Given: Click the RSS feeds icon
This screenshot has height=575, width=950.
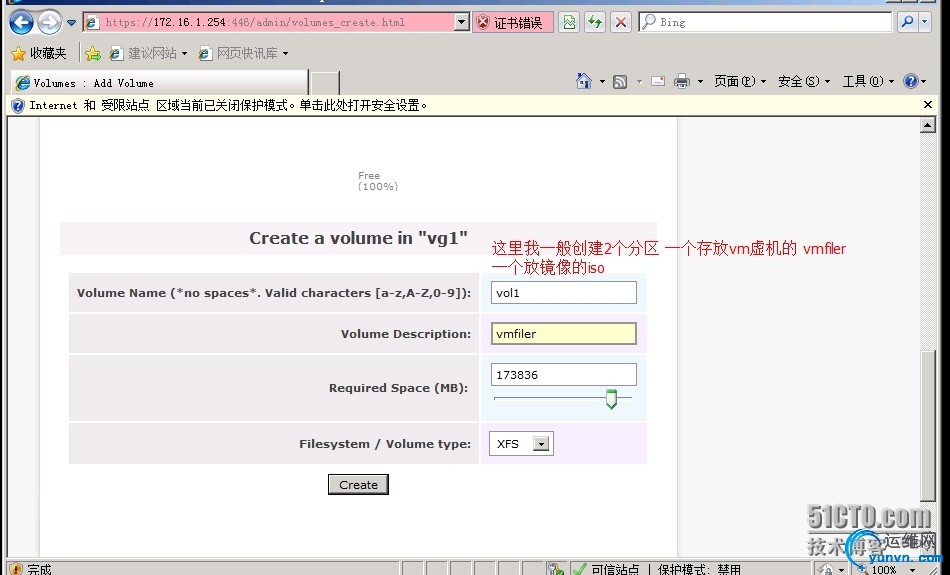Looking at the screenshot, I should coord(620,81).
